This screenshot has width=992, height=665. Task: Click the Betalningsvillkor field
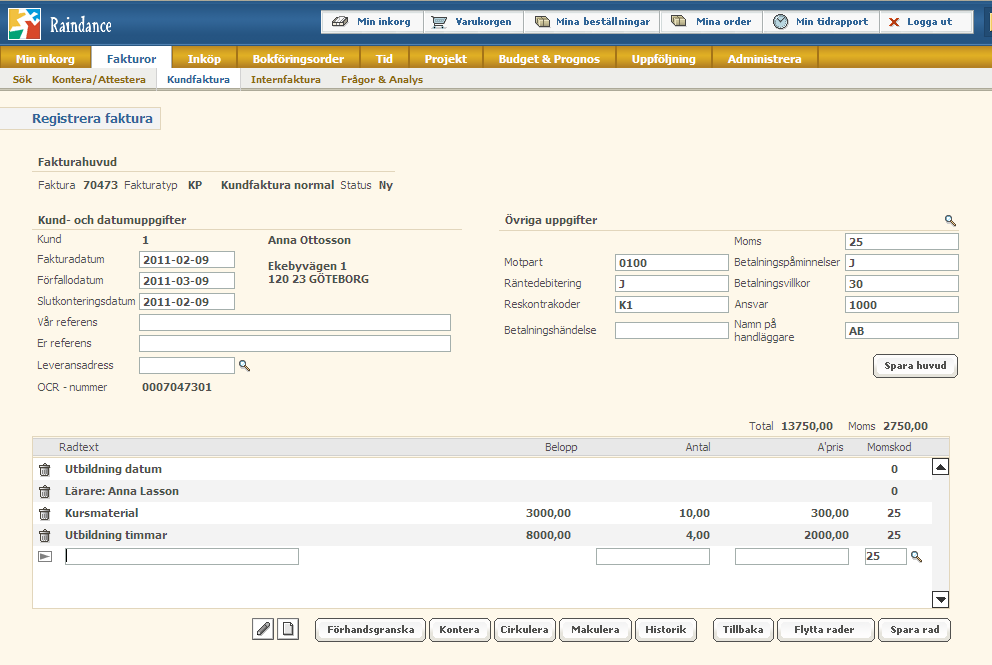(x=902, y=283)
